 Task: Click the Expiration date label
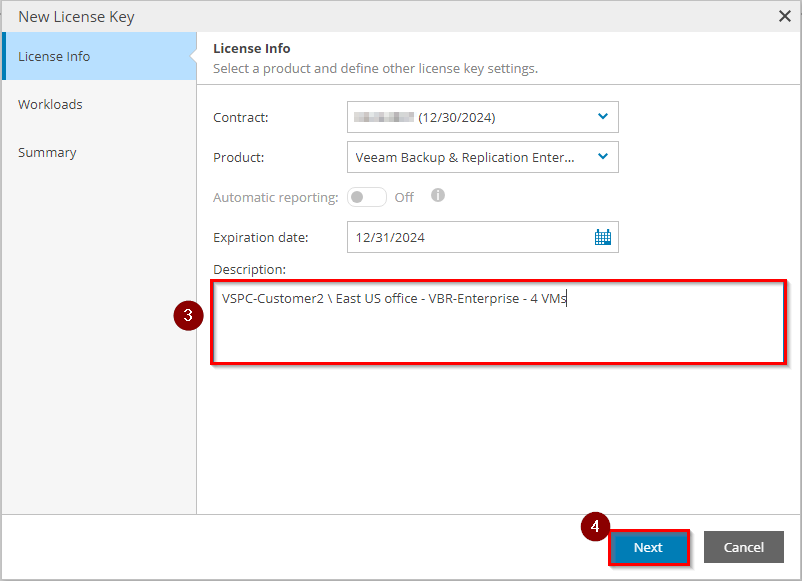pos(261,238)
